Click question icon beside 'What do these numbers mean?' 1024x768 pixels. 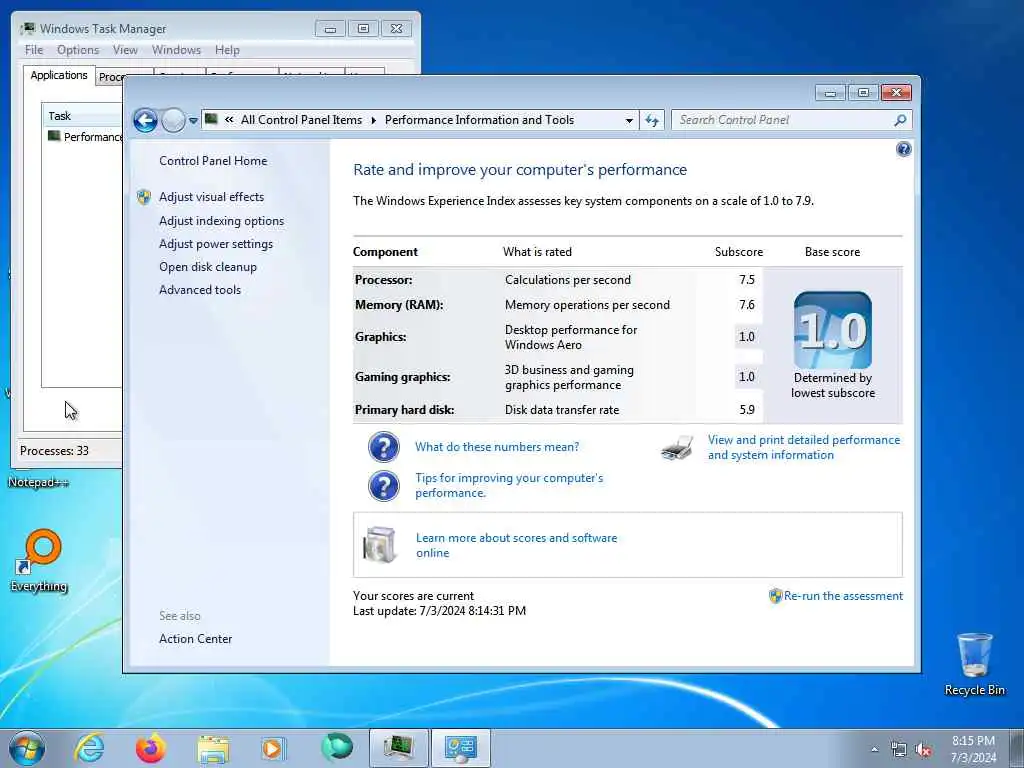click(384, 447)
